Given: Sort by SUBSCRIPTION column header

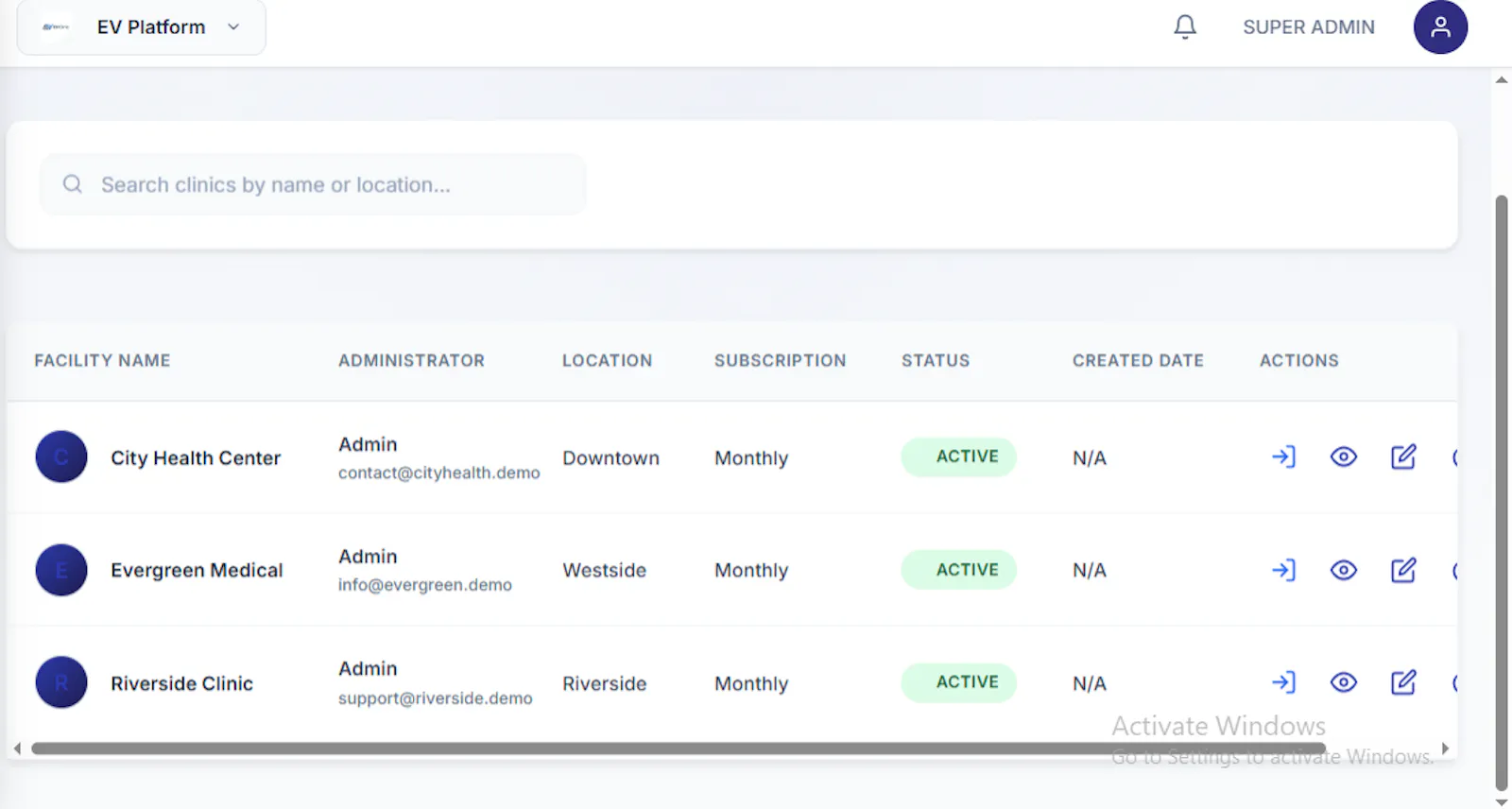Looking at the screenshot, I should [780, 360].
